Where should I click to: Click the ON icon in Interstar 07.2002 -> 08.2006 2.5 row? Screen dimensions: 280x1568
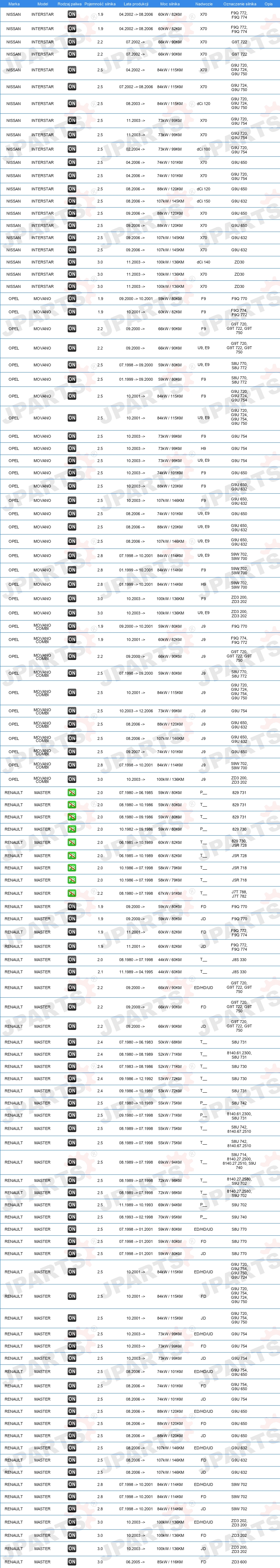click(x=72, y=87)
